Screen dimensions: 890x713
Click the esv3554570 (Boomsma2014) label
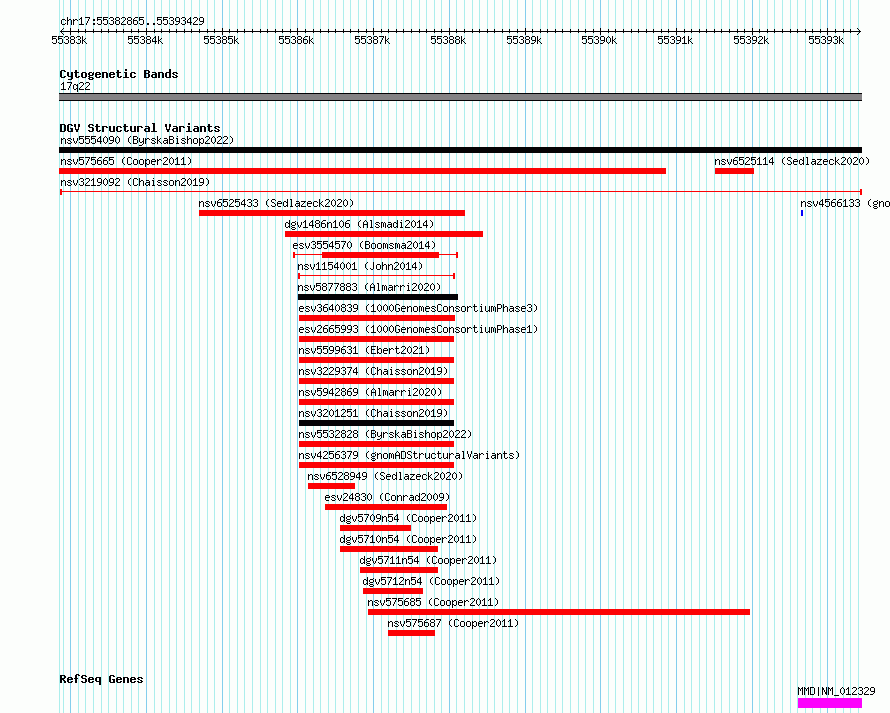coord(364,245)
